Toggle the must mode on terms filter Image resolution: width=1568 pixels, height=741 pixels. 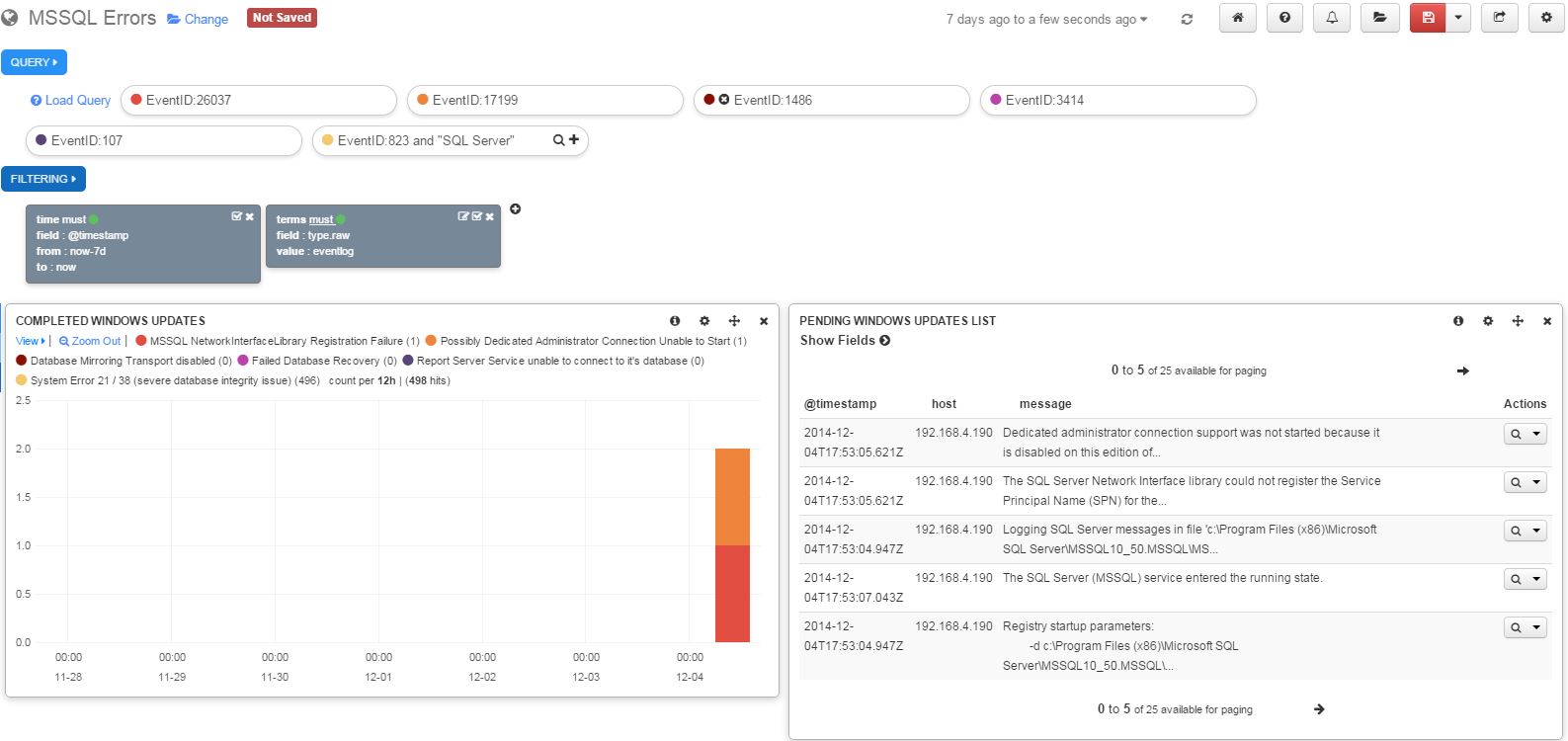[321, 219]
